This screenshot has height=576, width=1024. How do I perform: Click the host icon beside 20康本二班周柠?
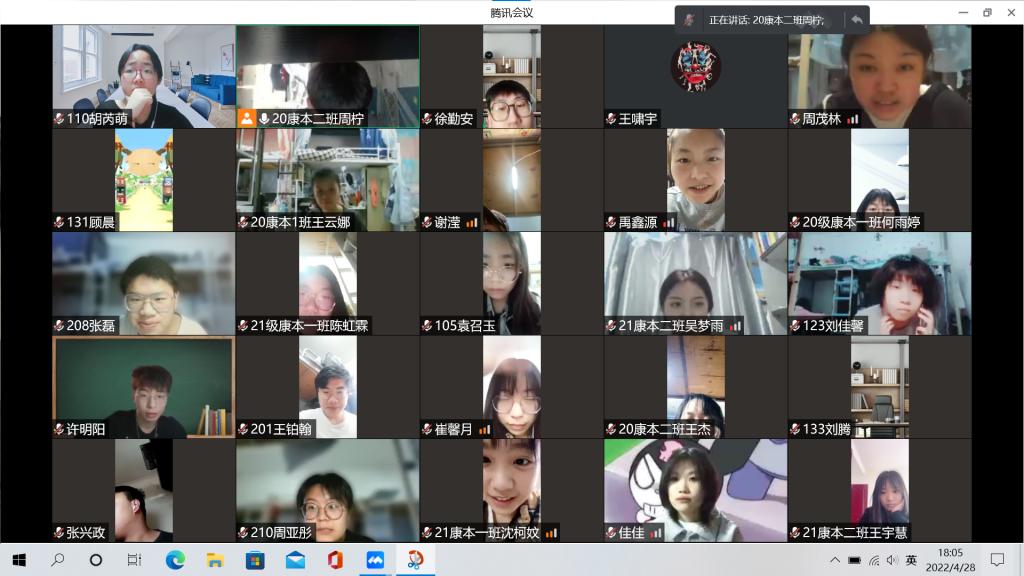point(246,118)
